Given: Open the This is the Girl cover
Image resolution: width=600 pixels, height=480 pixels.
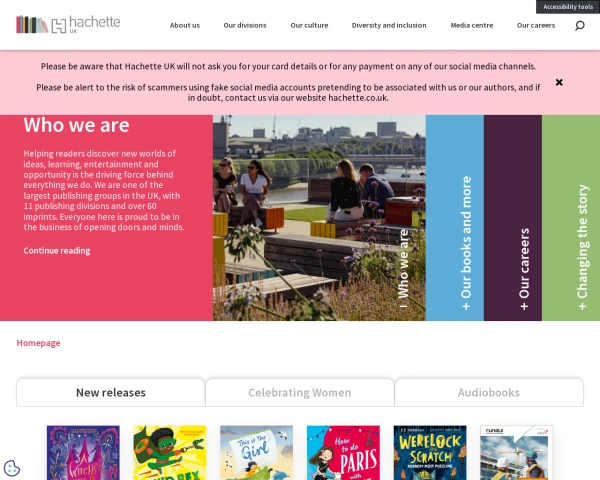Looking at the screenshot, I should click(256, 452).
